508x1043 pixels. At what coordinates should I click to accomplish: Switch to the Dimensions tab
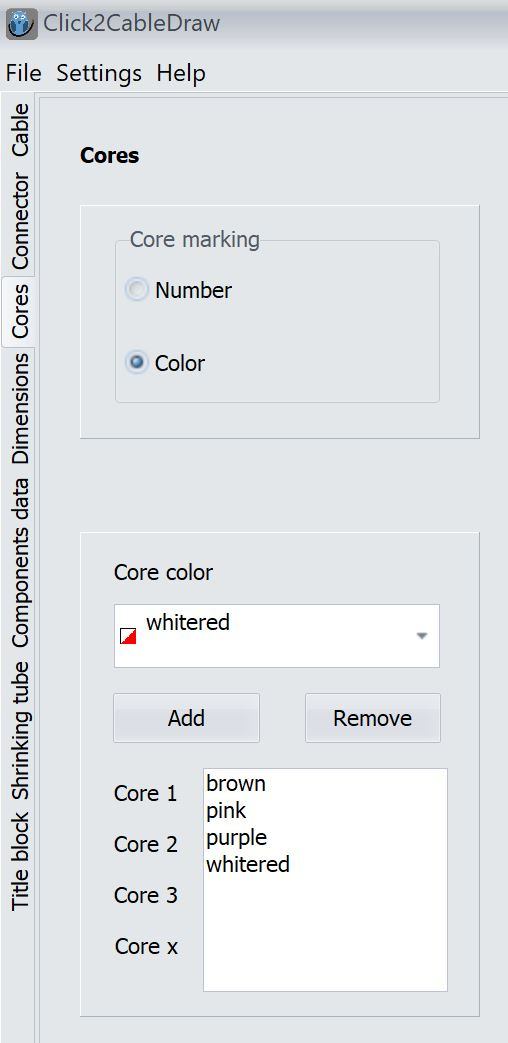click(x=19, y=408)
